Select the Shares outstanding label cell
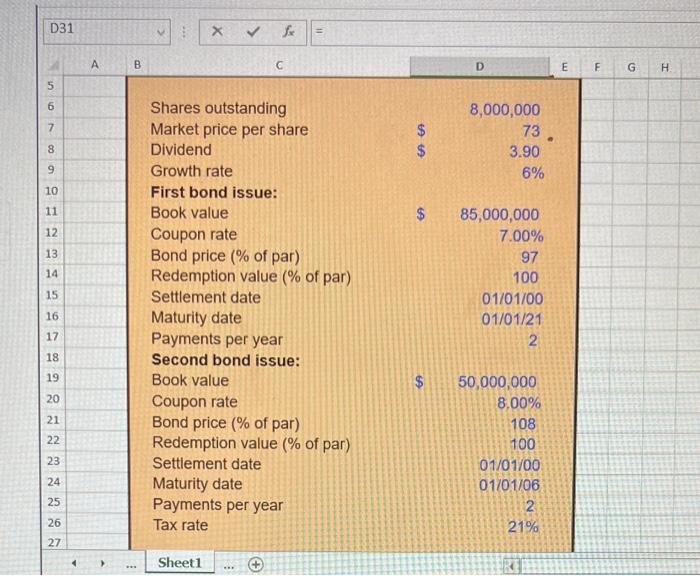 [218, 108]
